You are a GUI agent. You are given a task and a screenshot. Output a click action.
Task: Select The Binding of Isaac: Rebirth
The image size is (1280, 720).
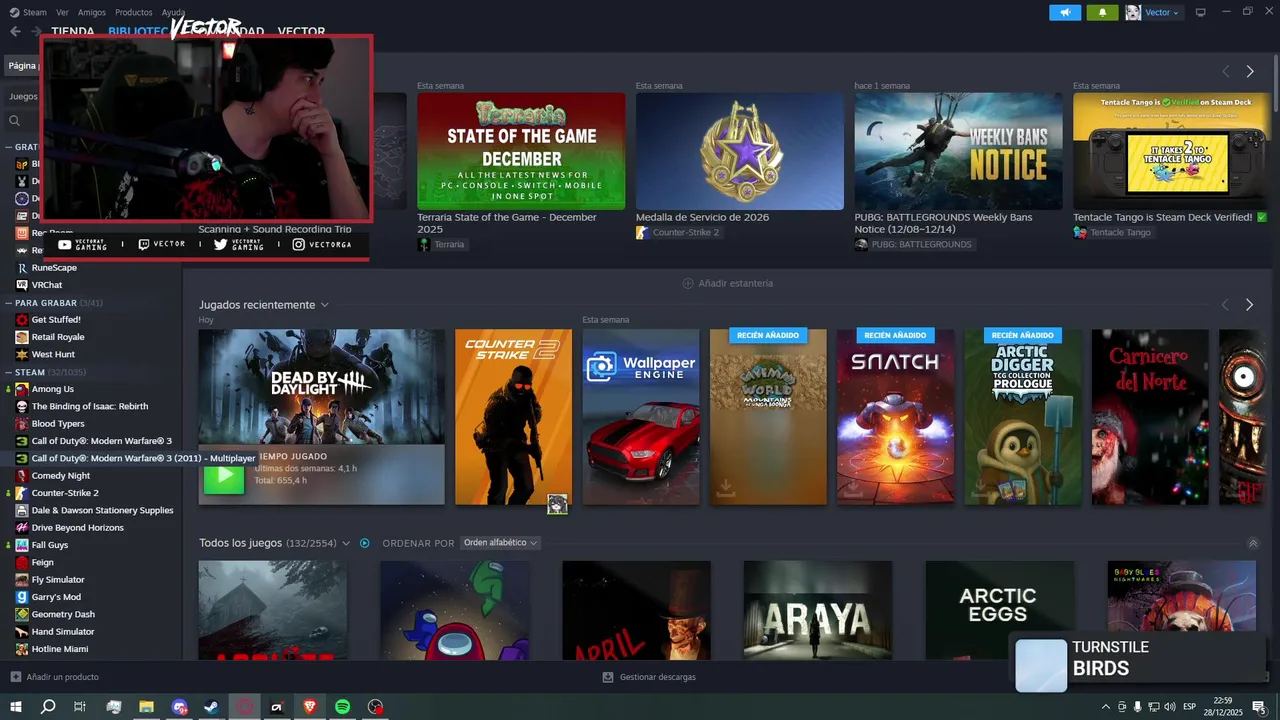click(x=89, y=406)
